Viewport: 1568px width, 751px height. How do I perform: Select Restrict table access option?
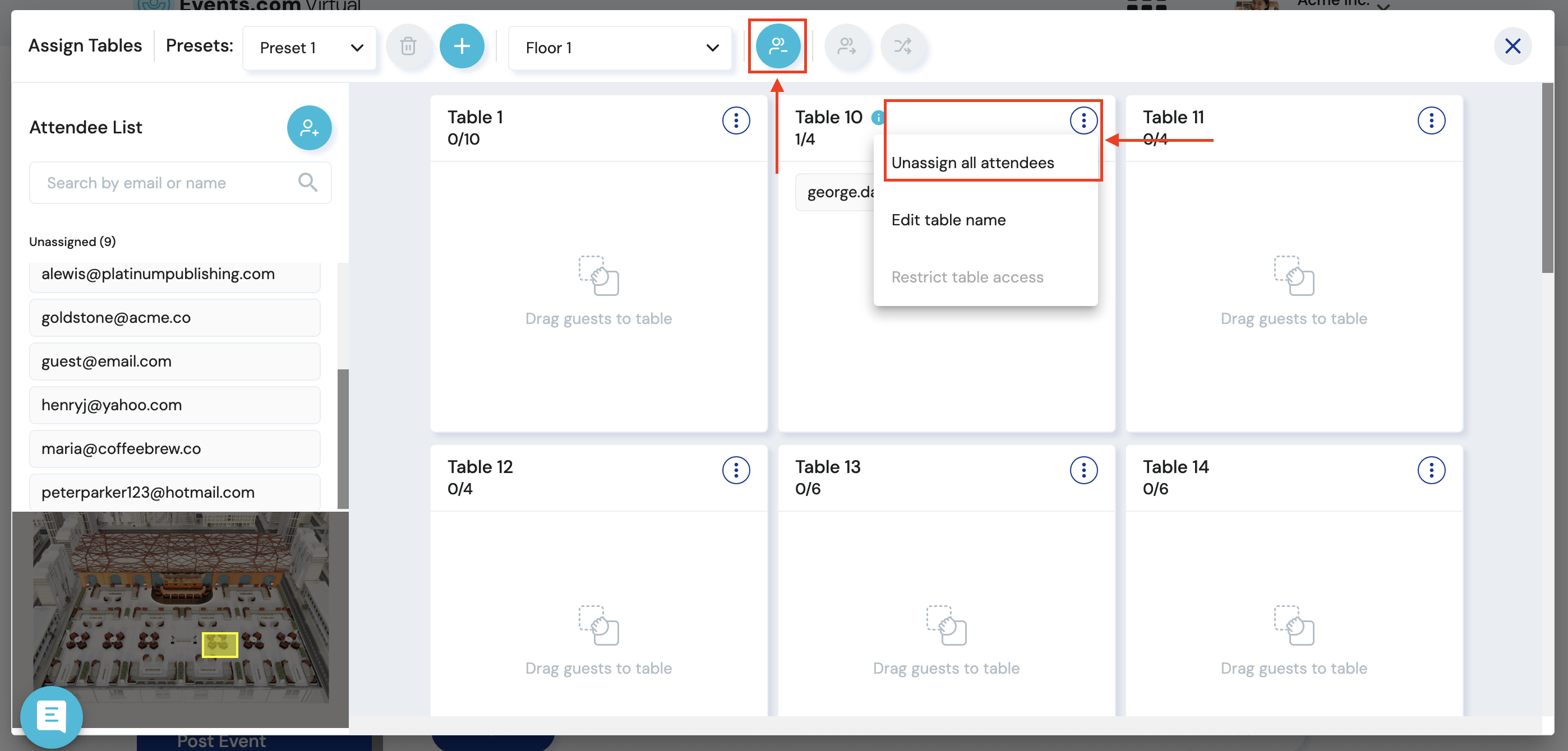click(967, 277)
